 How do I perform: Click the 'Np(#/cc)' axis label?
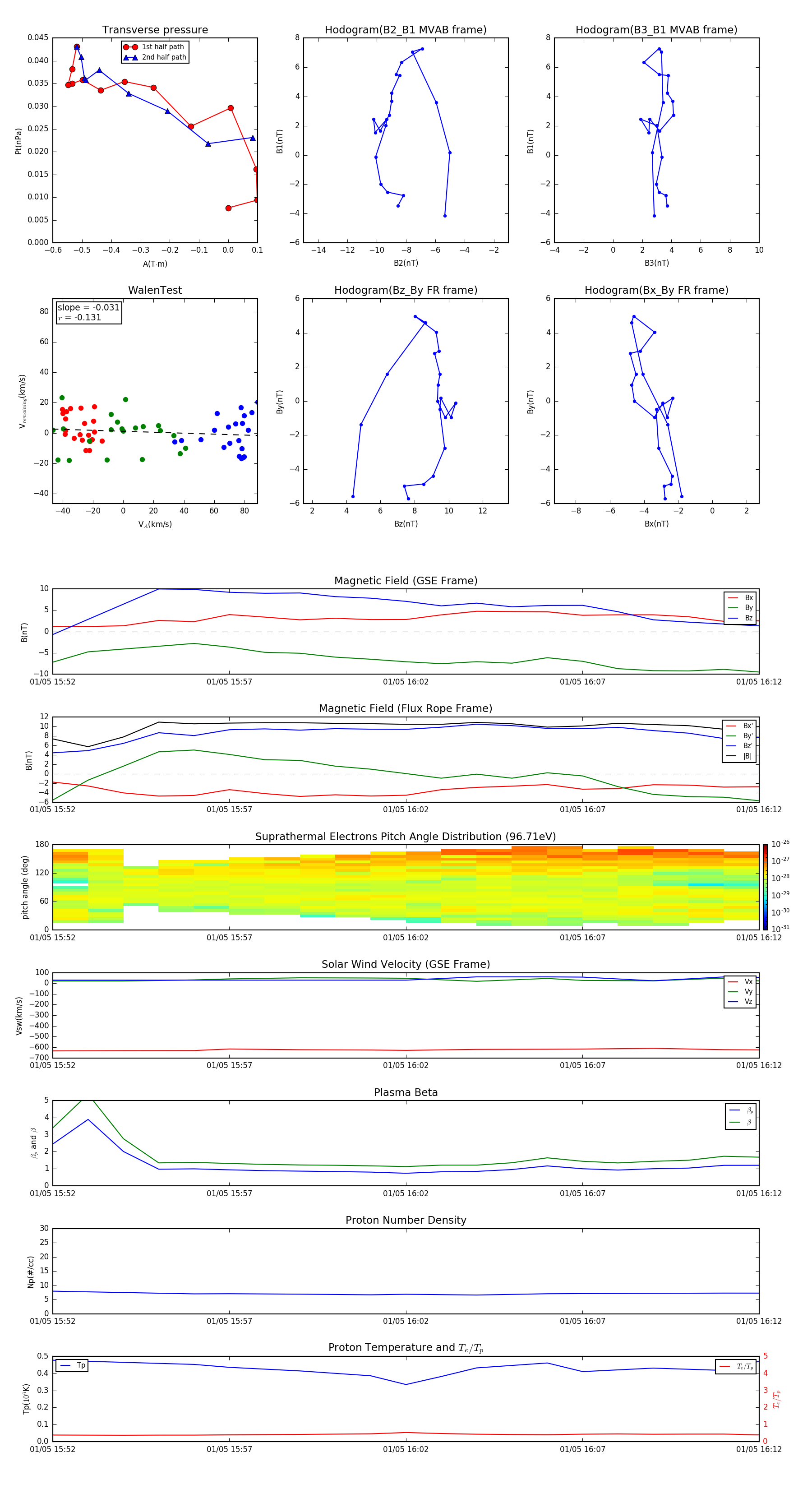click(x=31, y=1271)
